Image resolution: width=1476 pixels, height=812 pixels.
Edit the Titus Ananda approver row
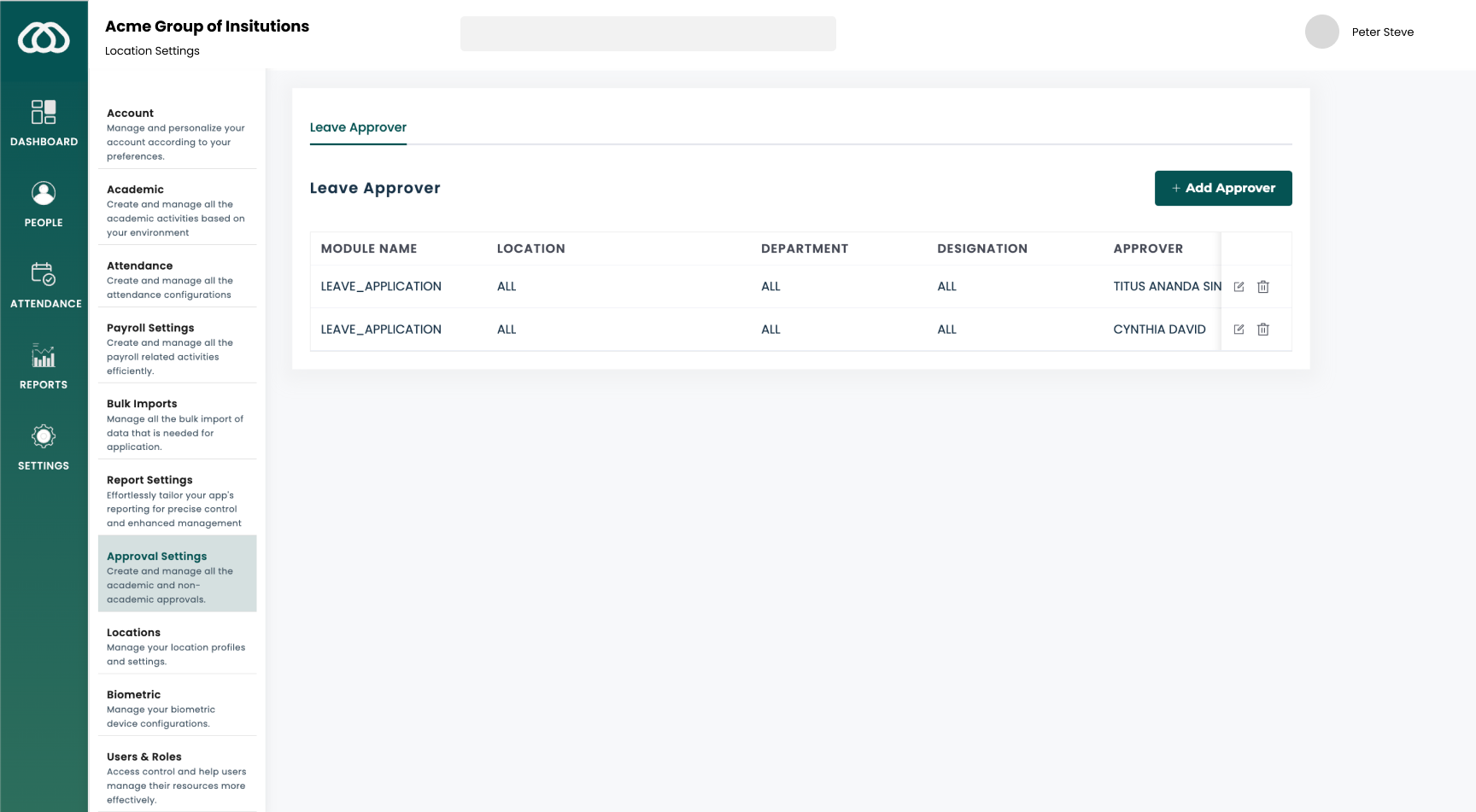pyautogui.click(x=1239, y=287)
